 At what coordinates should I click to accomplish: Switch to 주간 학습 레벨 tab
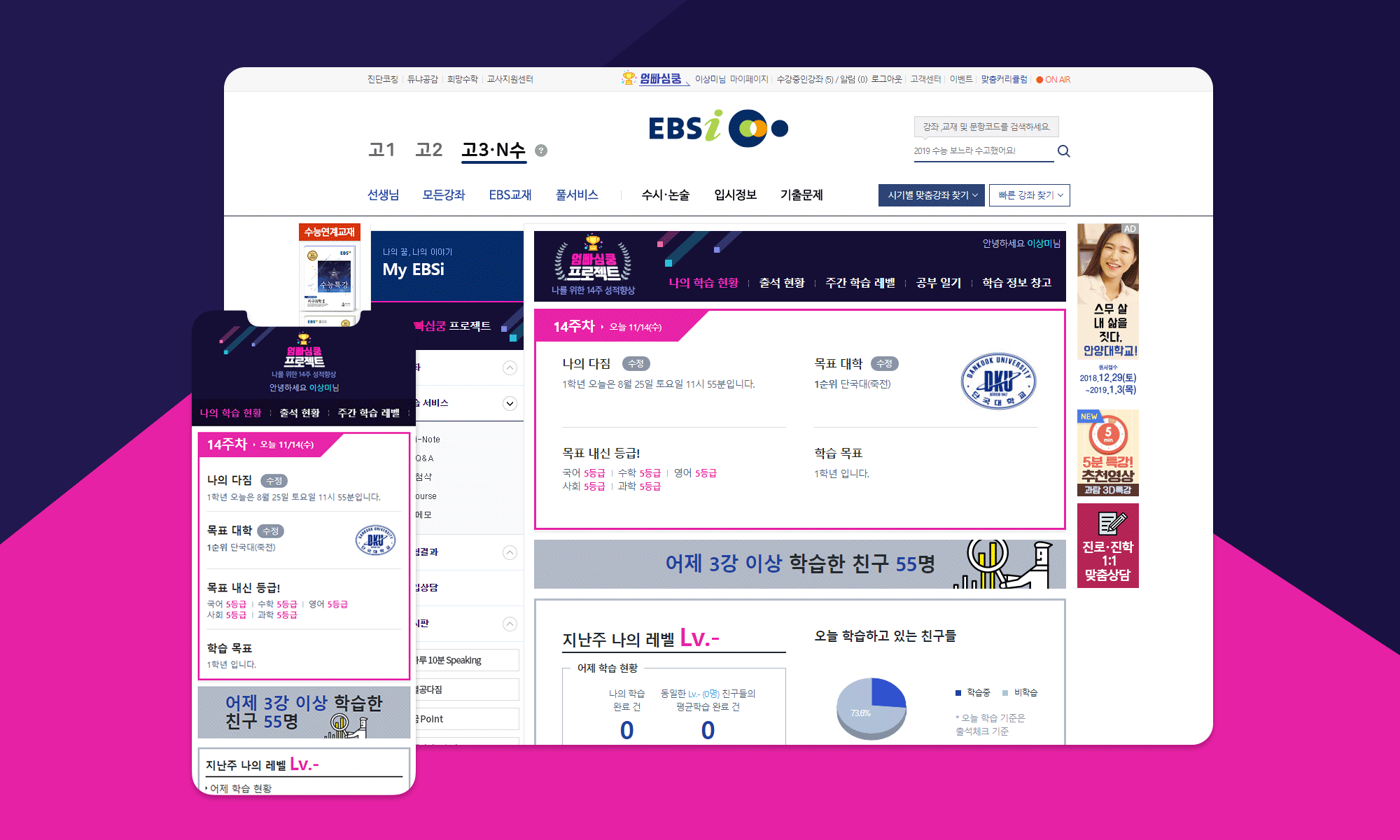(860, 283)
